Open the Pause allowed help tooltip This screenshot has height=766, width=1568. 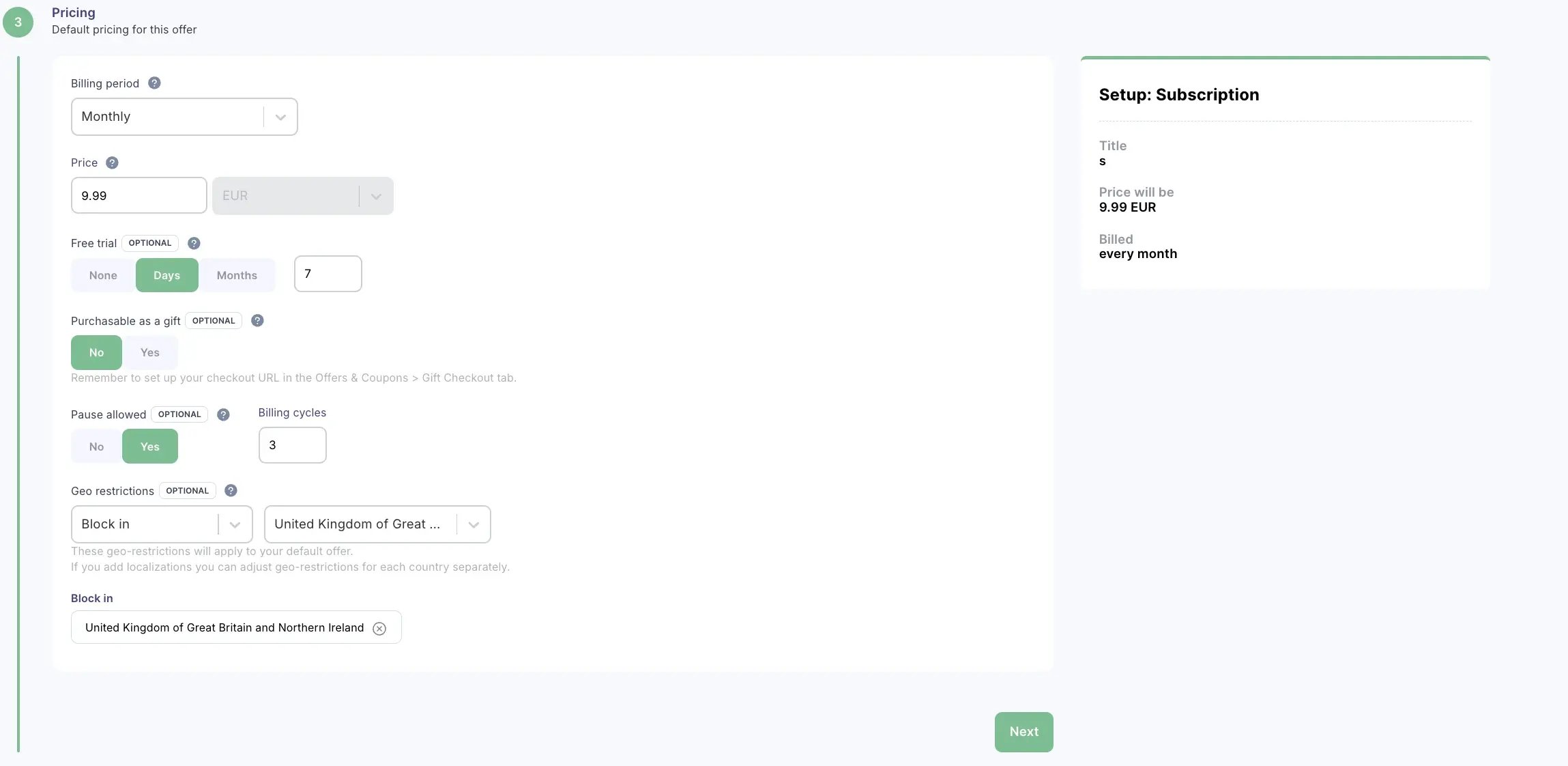point(222,414)
